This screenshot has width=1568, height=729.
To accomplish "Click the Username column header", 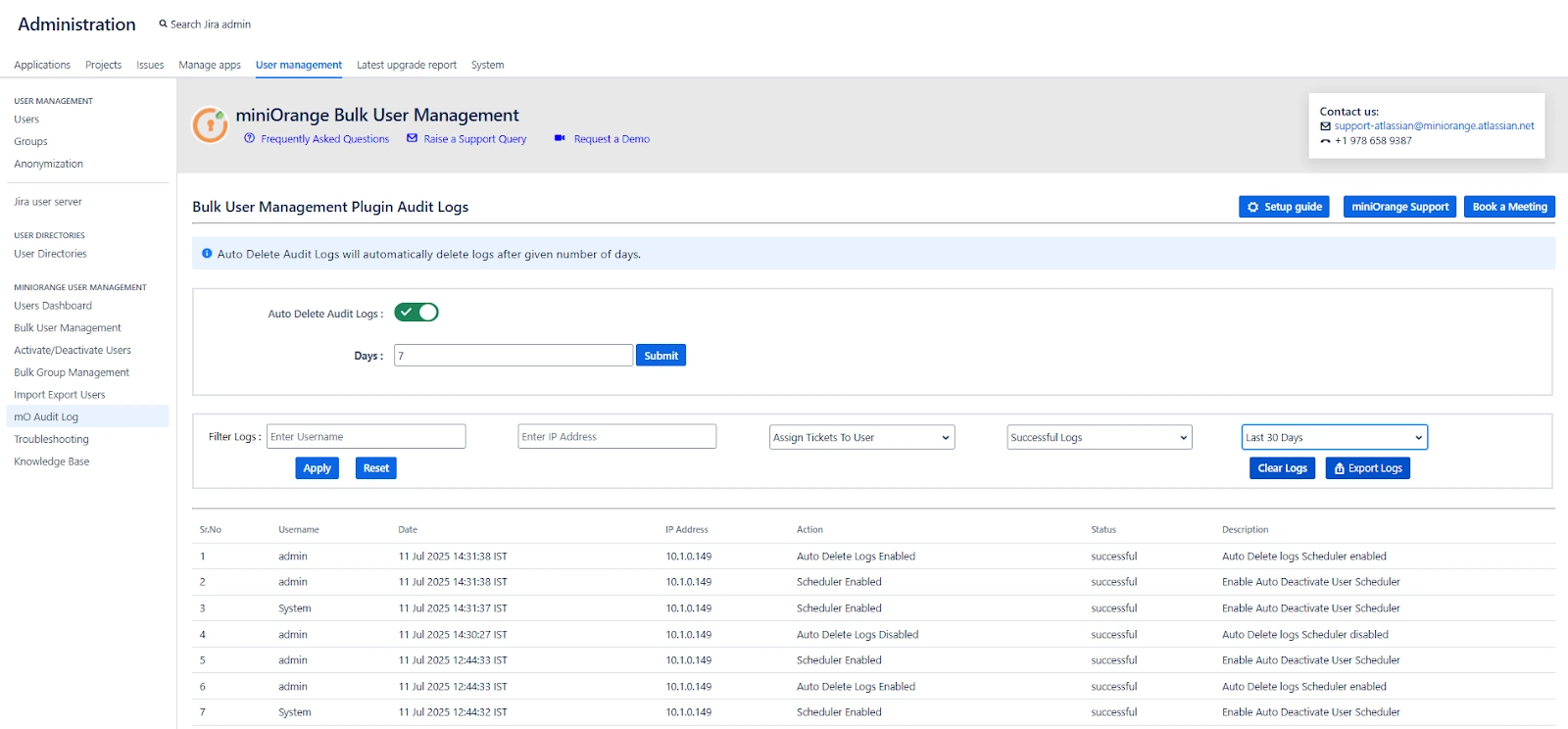I will (299, 529).
